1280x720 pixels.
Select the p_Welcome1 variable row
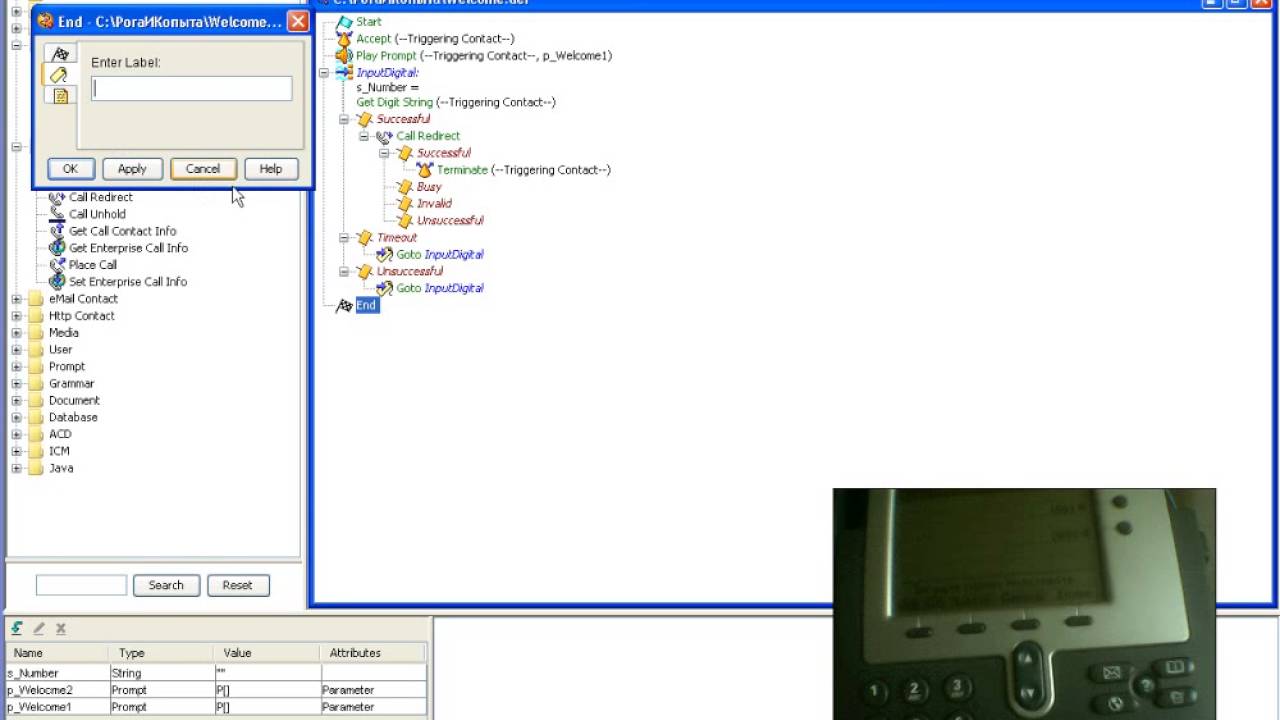click(x=216, y=707)
